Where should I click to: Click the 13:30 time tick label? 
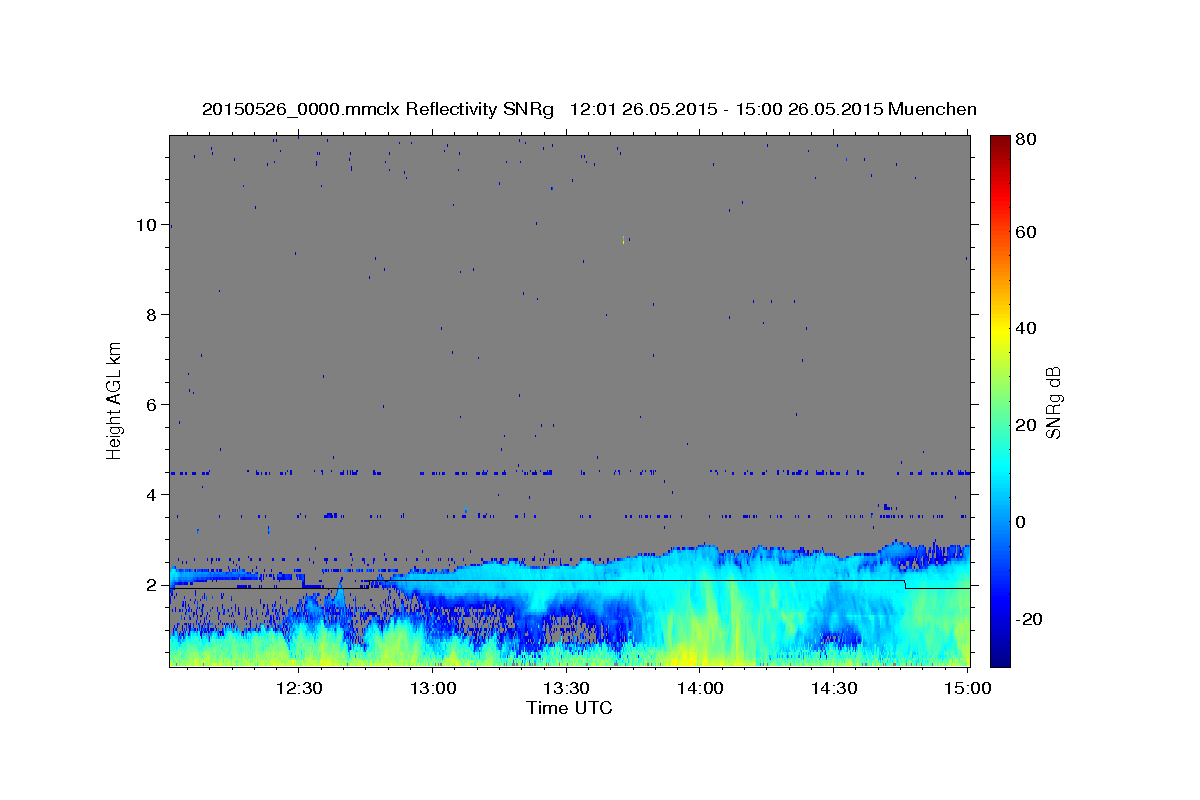point(566,689)
